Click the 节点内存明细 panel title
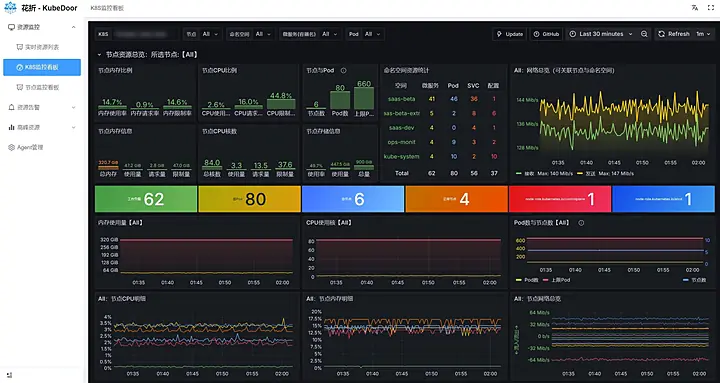720x383 pixels. pyautogui.click(x=330, y=299)
